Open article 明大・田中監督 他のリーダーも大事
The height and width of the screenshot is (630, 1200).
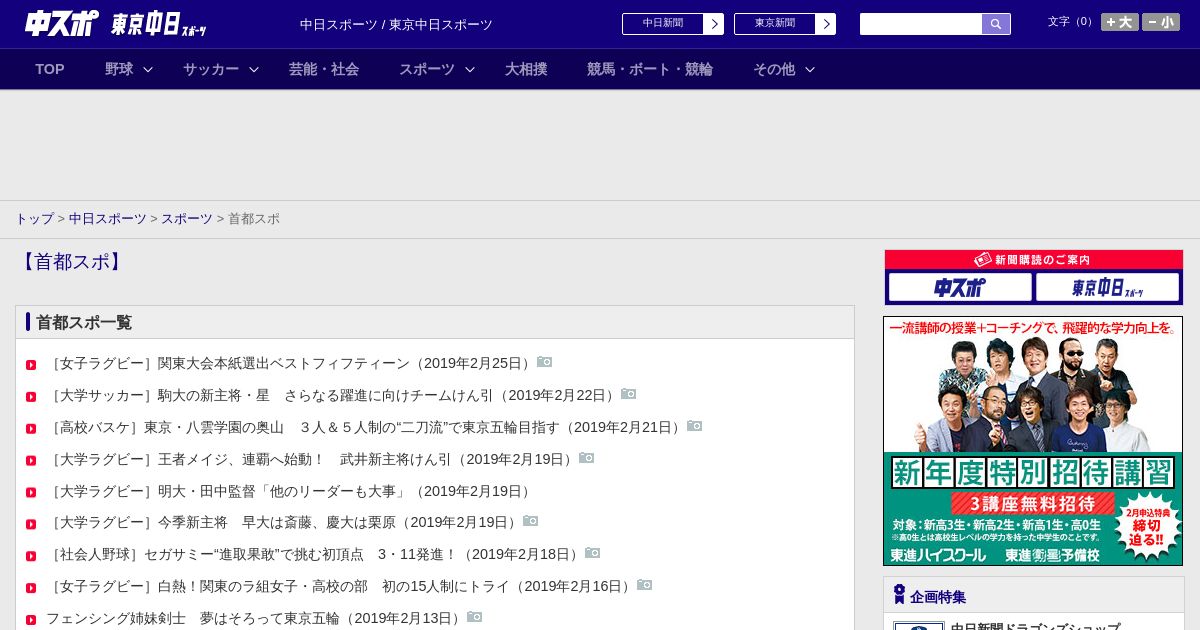coord(290,491)
